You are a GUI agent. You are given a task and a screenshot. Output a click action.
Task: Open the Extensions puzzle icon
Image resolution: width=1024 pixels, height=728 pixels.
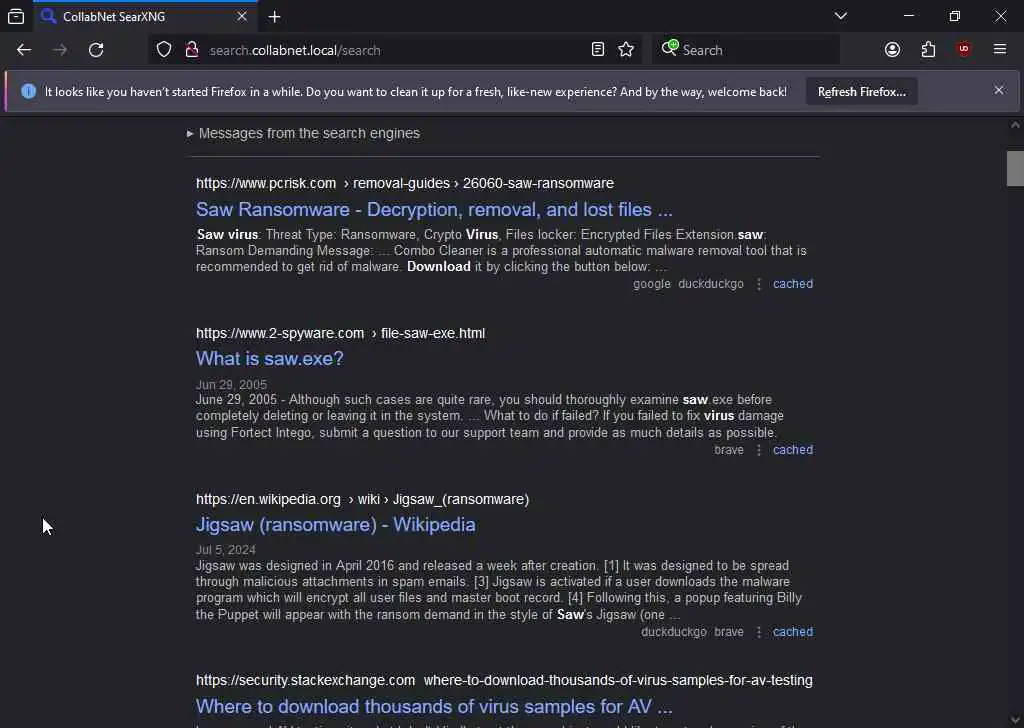(x=928, y=50)
